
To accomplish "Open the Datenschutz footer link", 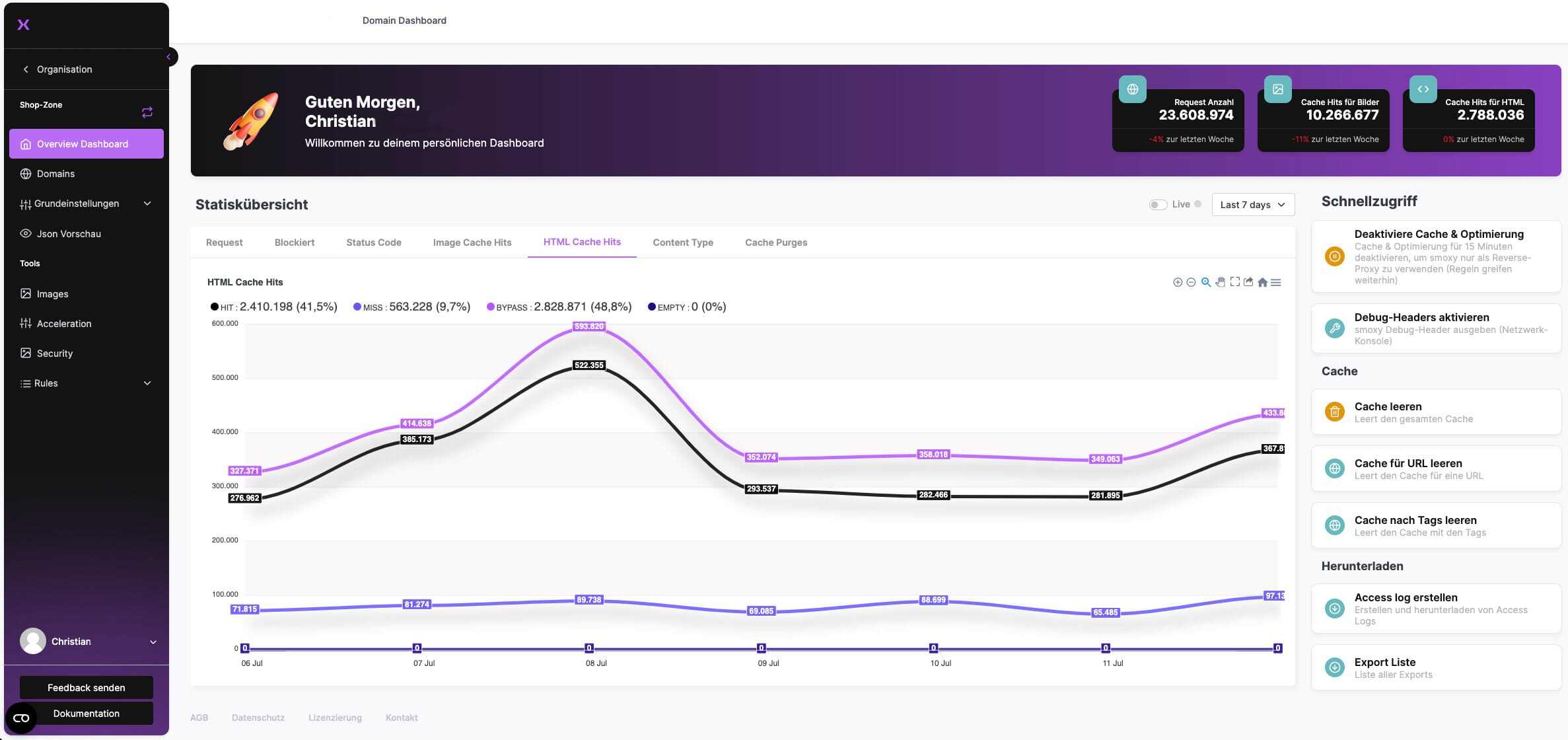I will point(258,718).
